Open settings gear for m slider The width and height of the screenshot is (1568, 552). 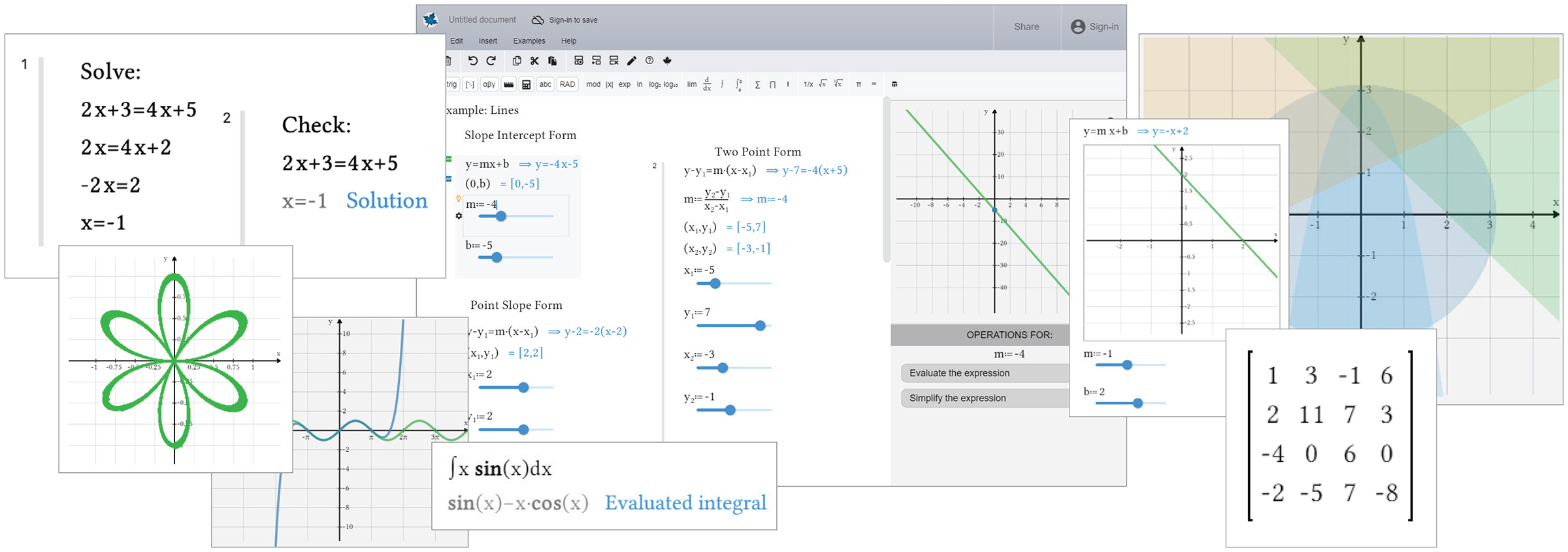[459, 216]
